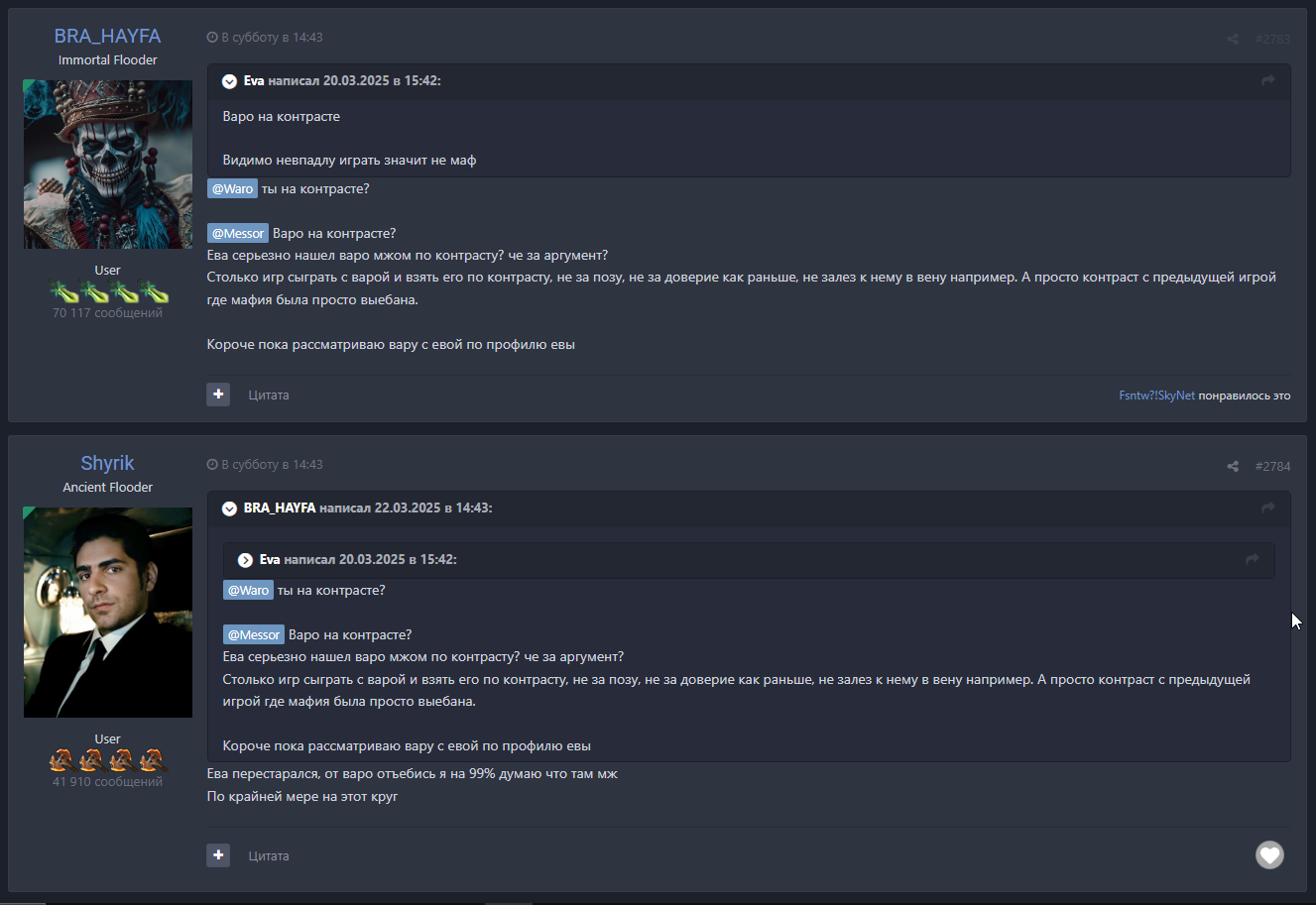Click Shyrik's avatar picture

coord(108,613)
